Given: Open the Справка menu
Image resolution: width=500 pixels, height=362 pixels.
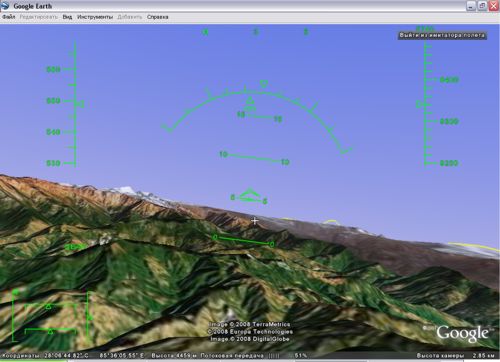Looking at the screenshot, I should pyautogui.click(x=158, y=17).
